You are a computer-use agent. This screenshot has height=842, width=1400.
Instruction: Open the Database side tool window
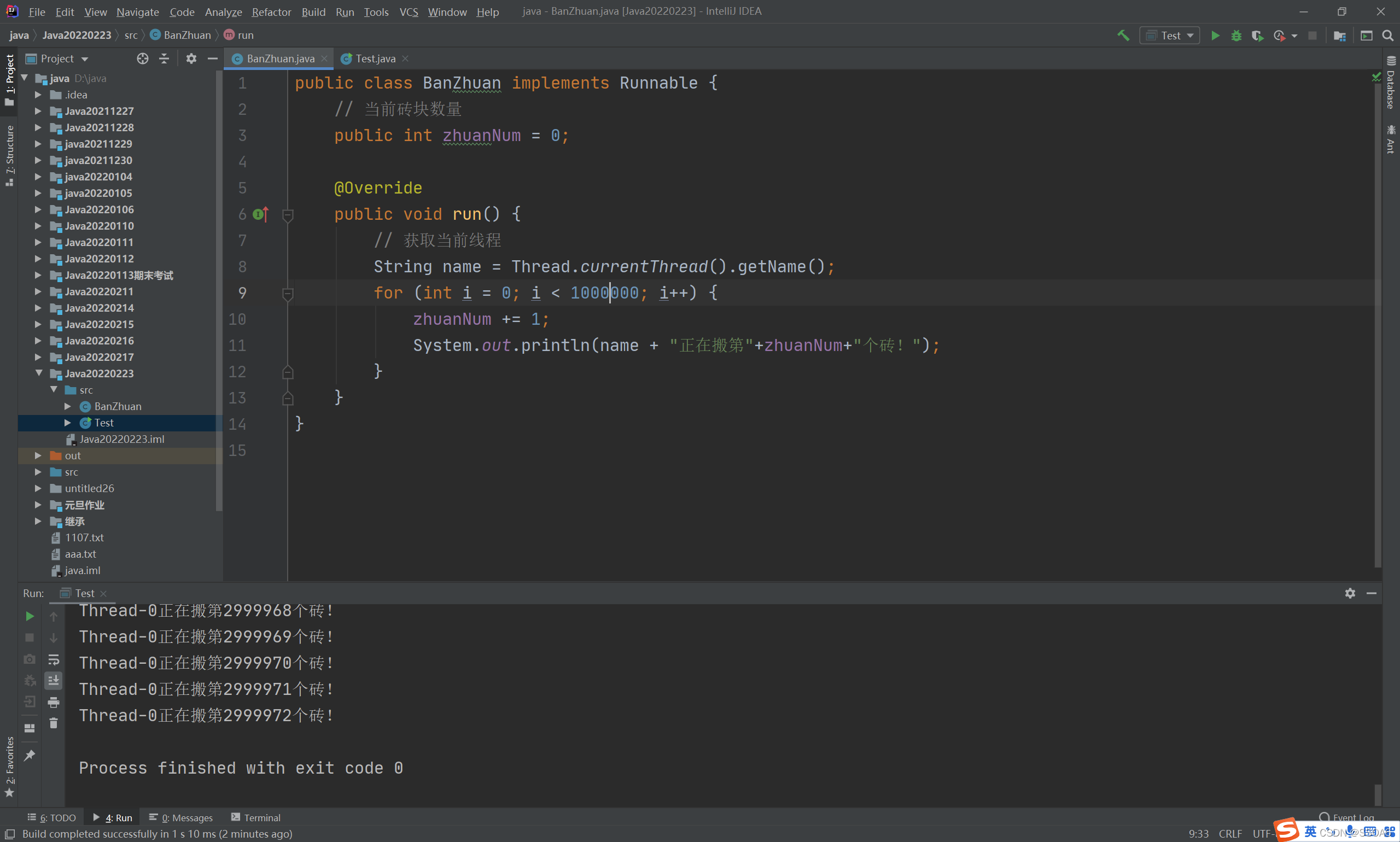coord(1390,83)
